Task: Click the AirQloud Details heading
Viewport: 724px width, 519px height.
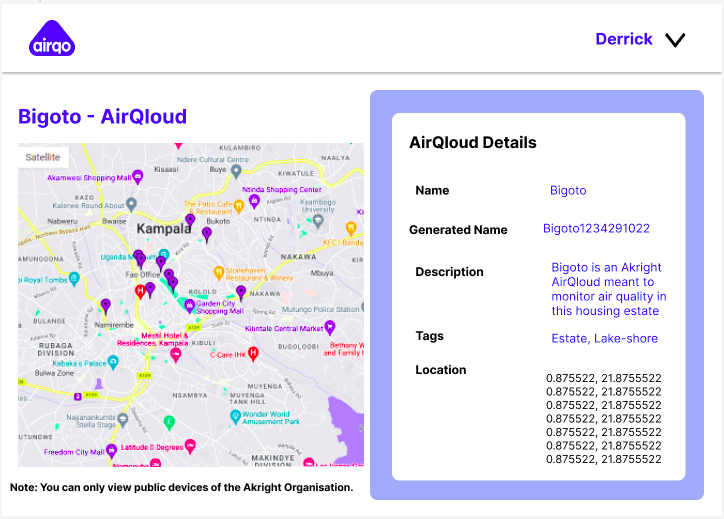Action: pyautogui.click(x=473, y=142)
